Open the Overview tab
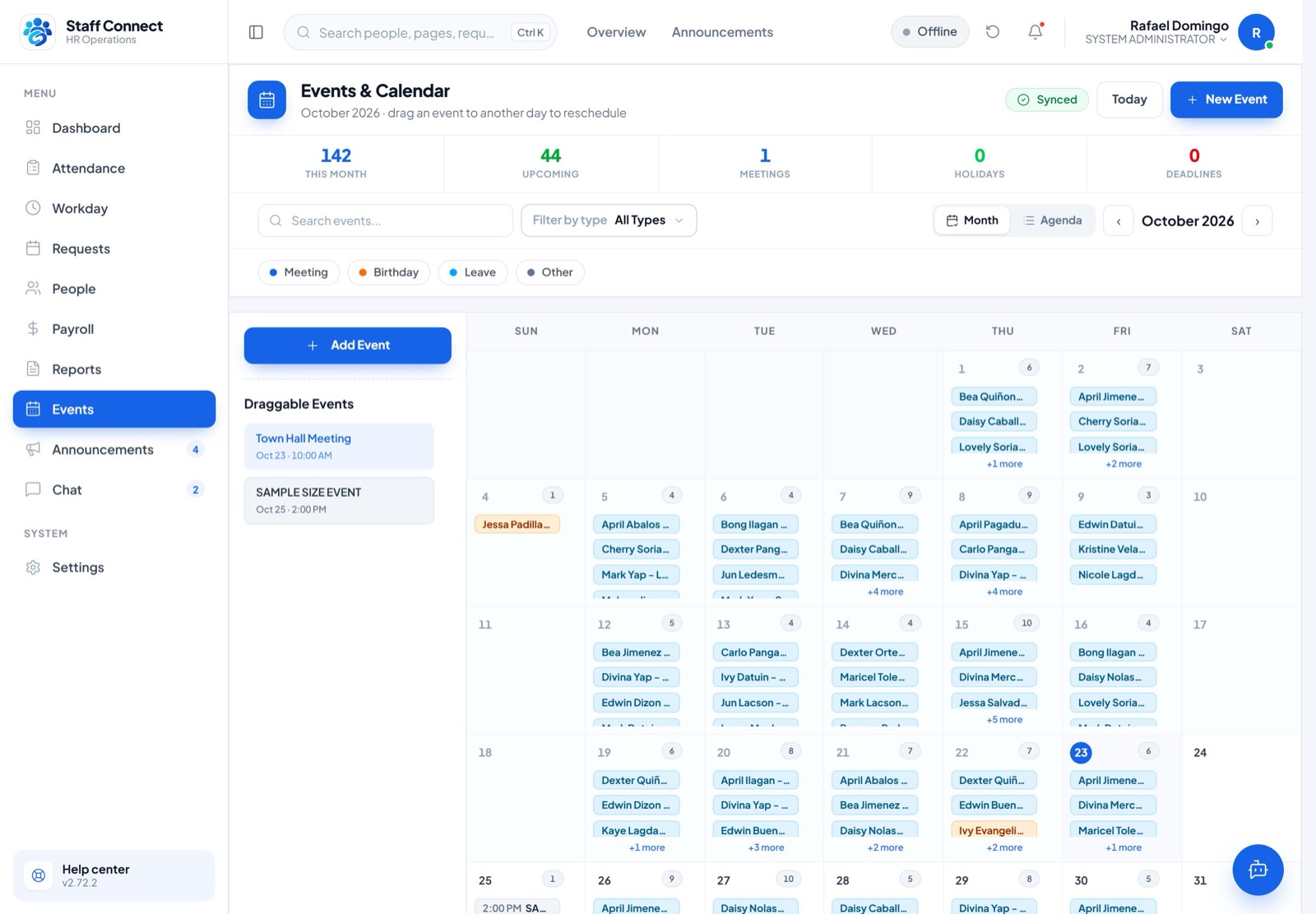Viewport: 1316px width, 914px height. coord(616,32)
